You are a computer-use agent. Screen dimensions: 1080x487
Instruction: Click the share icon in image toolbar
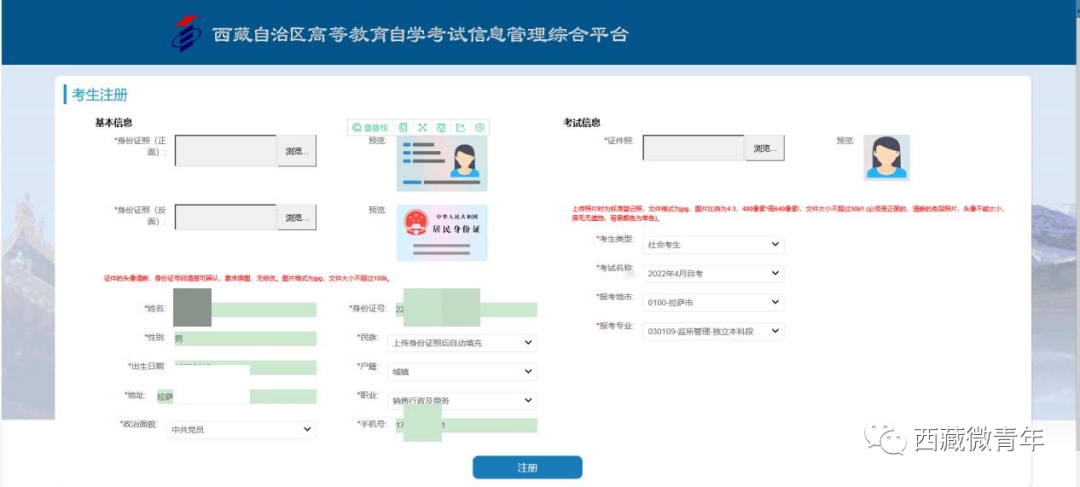460,128
